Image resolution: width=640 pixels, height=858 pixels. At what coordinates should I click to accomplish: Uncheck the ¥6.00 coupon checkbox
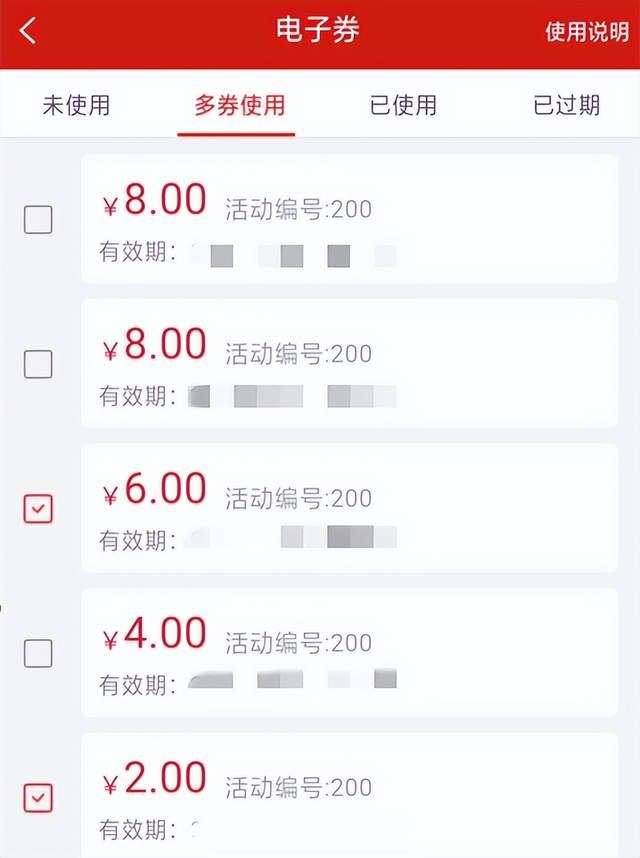pos(38,509)
